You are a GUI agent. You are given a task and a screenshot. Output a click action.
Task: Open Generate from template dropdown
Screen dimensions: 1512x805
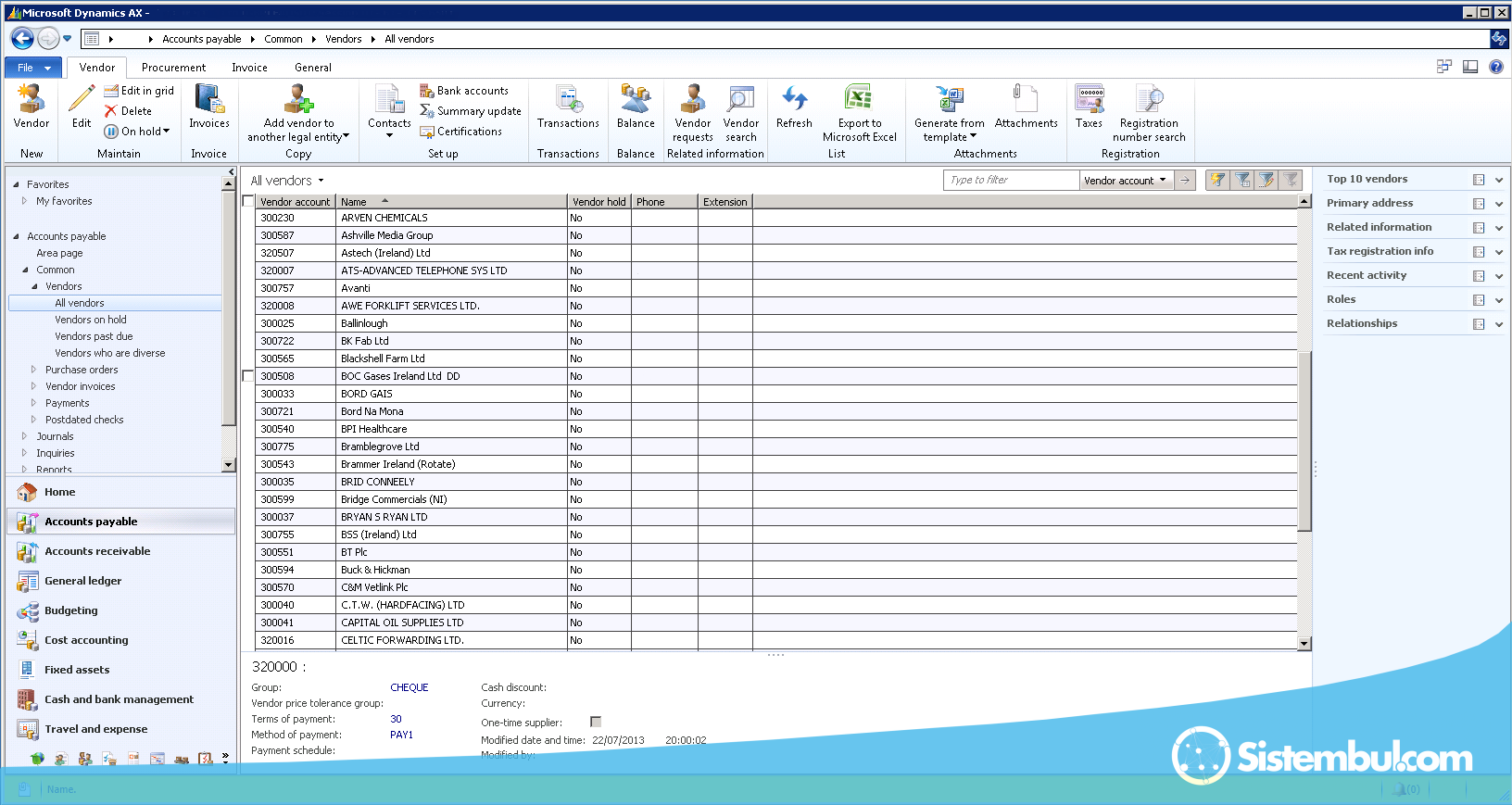949,113
